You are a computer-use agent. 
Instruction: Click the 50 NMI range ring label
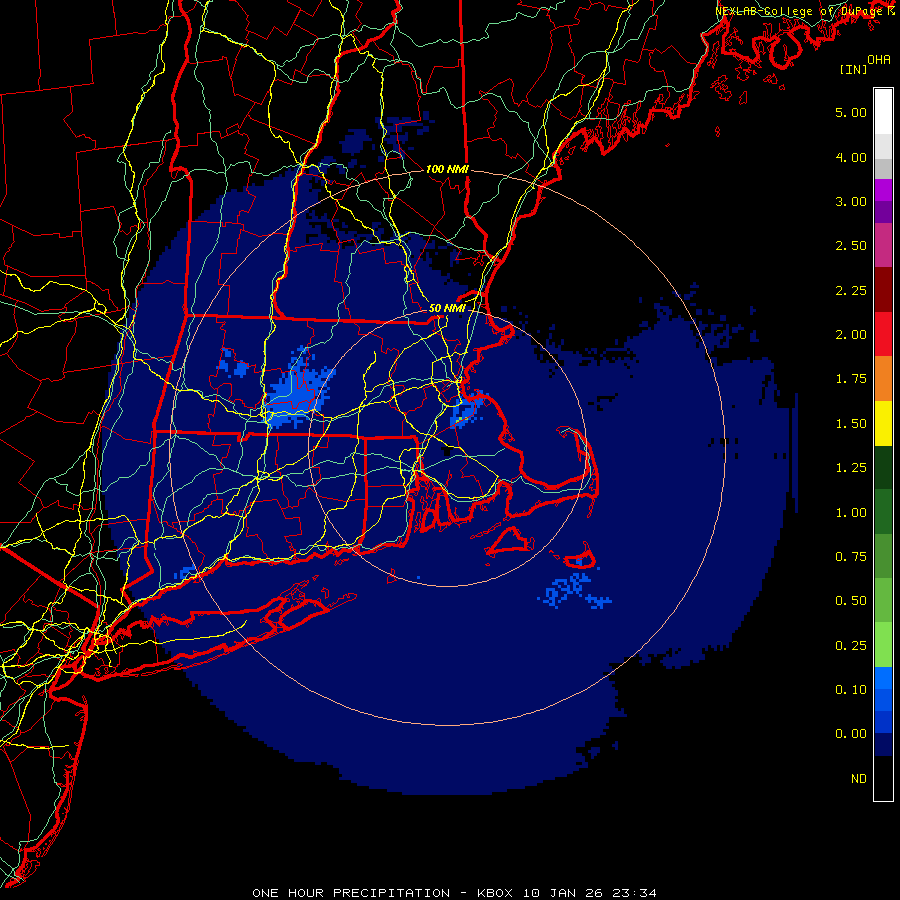[x=447, y=308]
